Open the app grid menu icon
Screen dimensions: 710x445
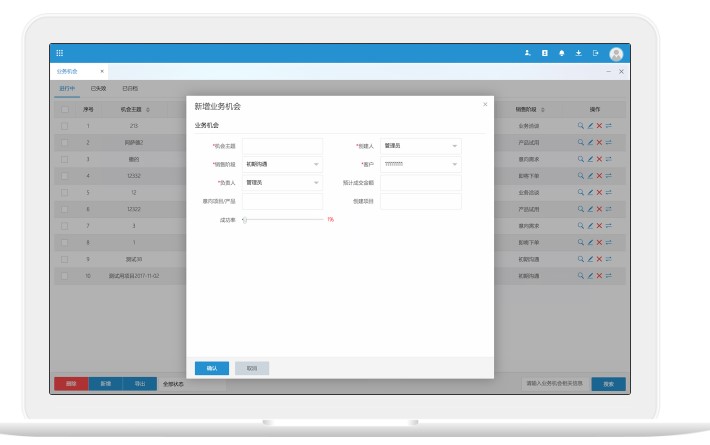click(x=59, y=53)
